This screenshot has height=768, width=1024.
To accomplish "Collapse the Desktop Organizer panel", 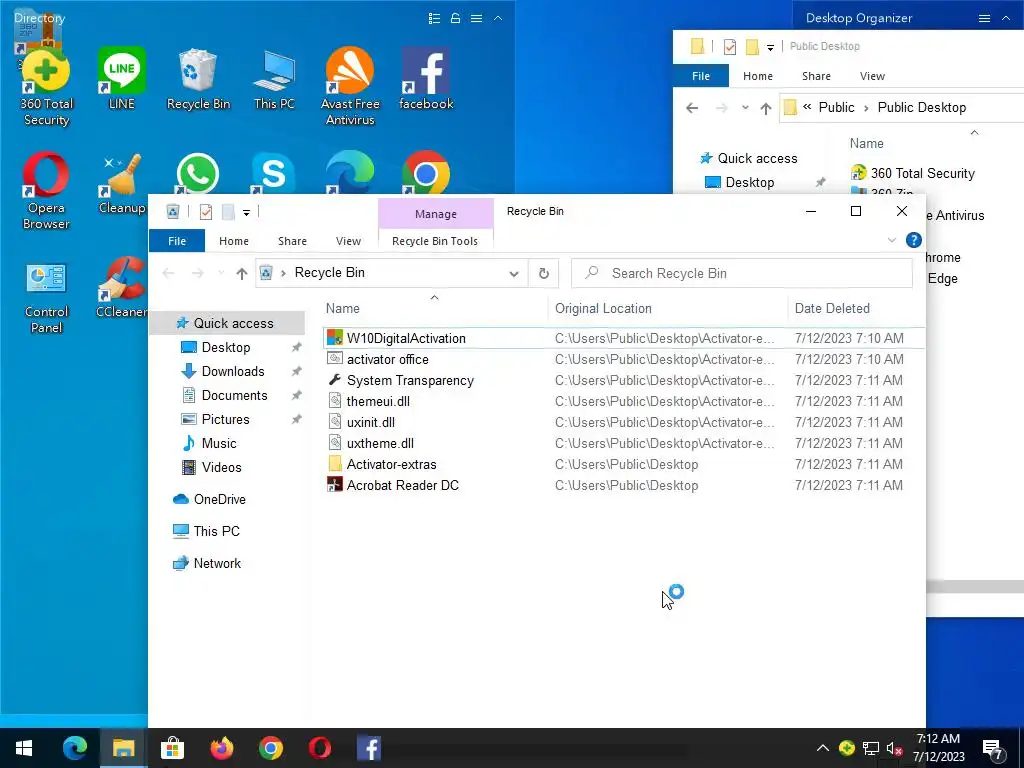I will click(1006, 18).
